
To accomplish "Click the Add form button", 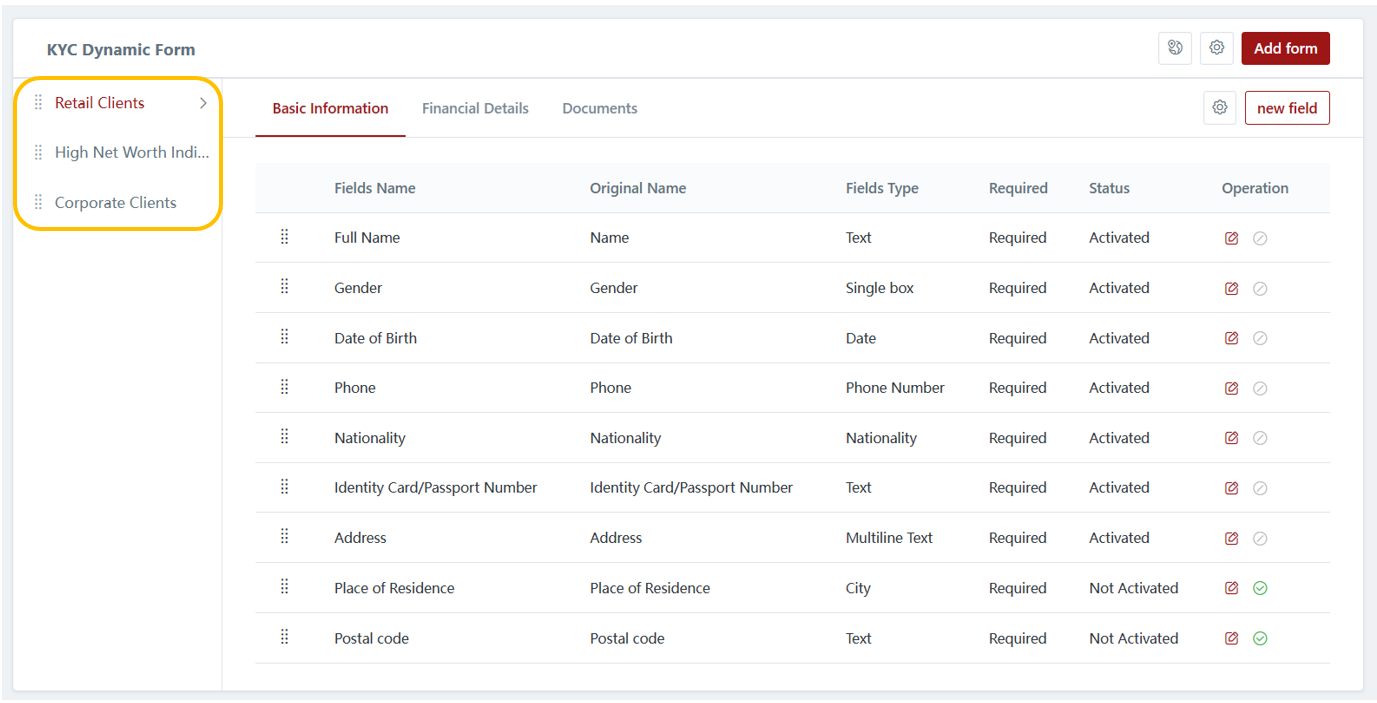I will [x=1285, y=48].
